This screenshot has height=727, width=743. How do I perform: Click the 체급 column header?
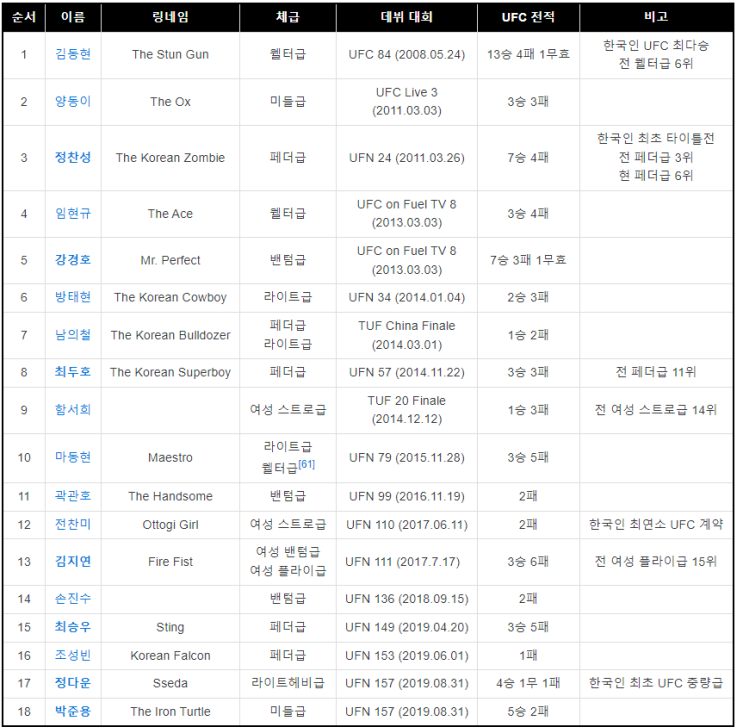pos(288,17)
